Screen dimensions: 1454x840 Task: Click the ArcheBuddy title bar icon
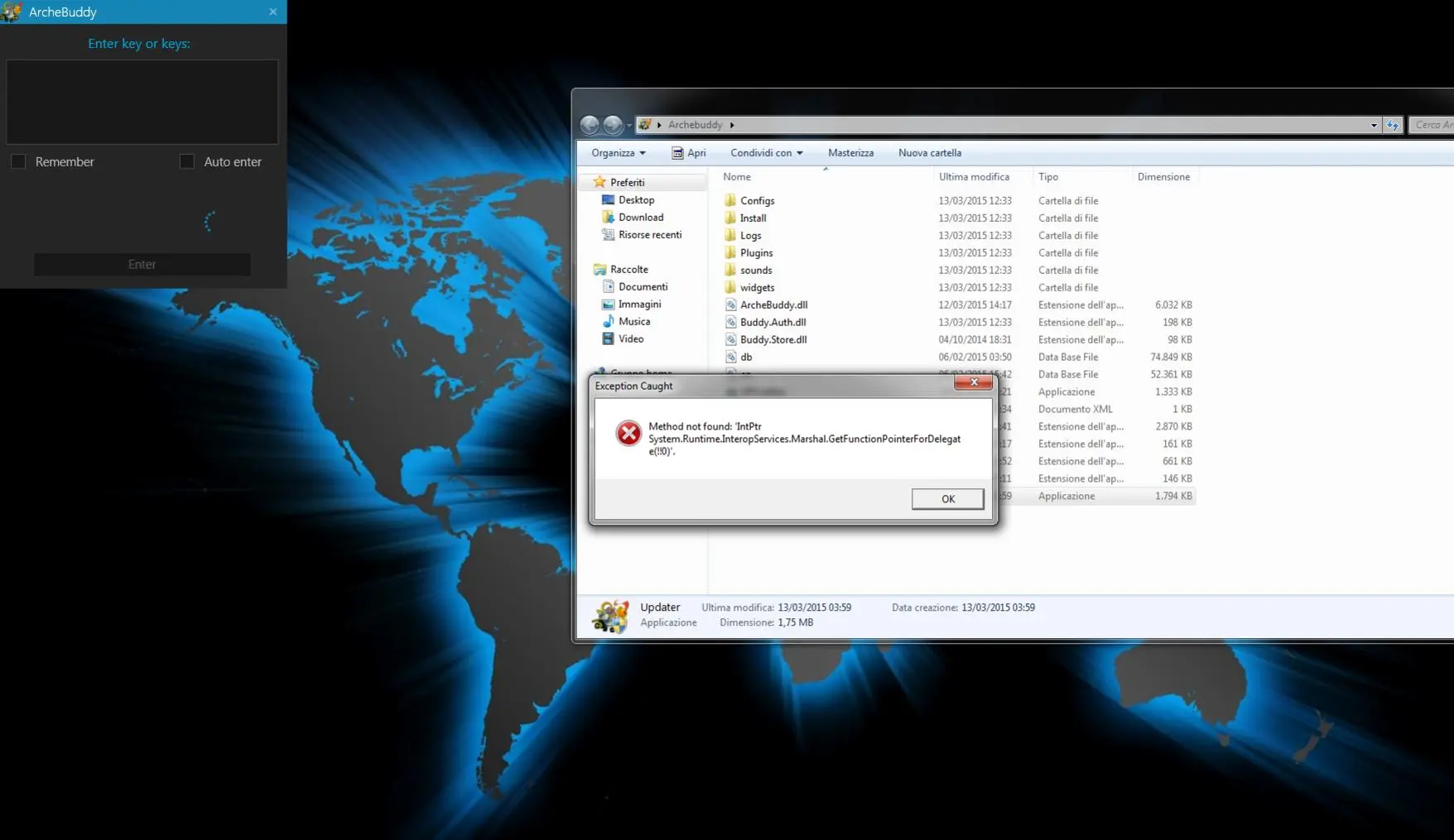[11, 12]
